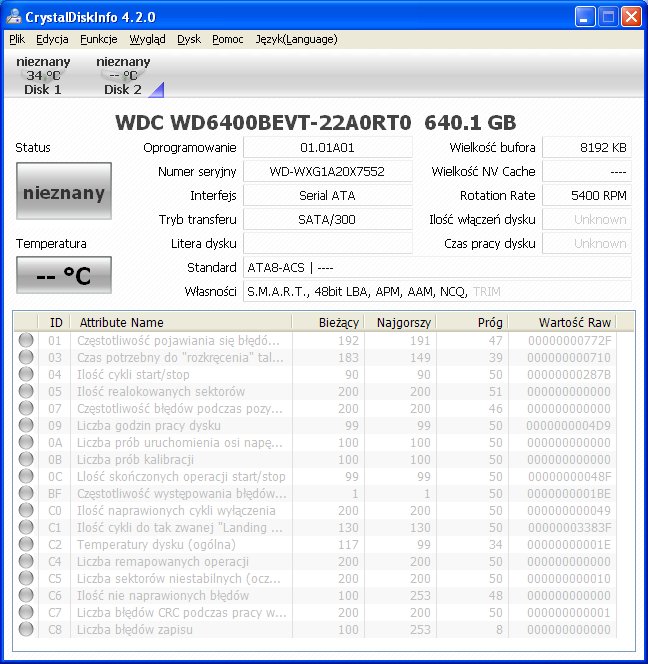The height and width of the screenshot is (664, 648).
Task: Open the Wygląd menu
Action: click(x=147, y=39)
